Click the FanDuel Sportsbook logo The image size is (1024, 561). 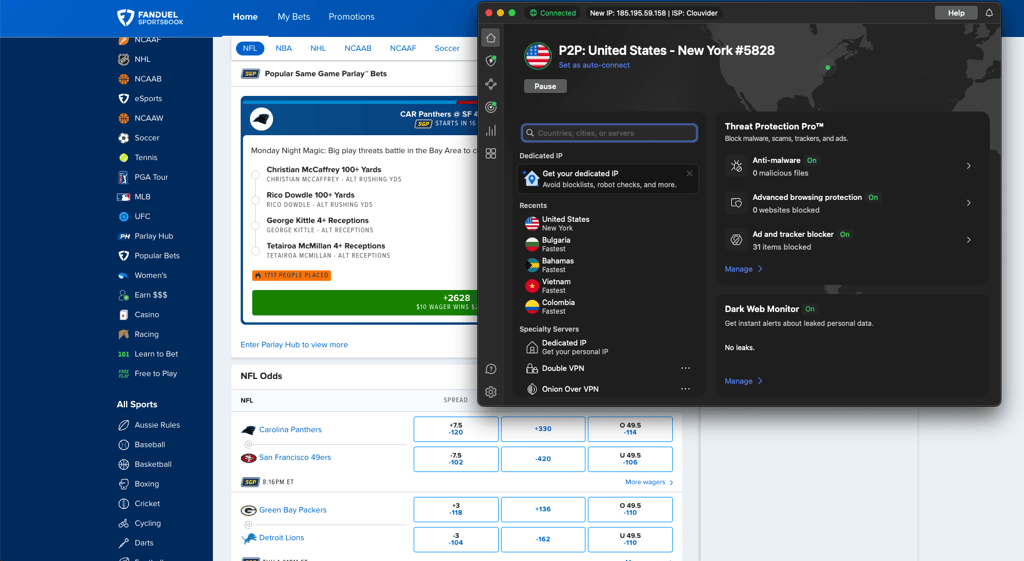[x=150, y=17]
